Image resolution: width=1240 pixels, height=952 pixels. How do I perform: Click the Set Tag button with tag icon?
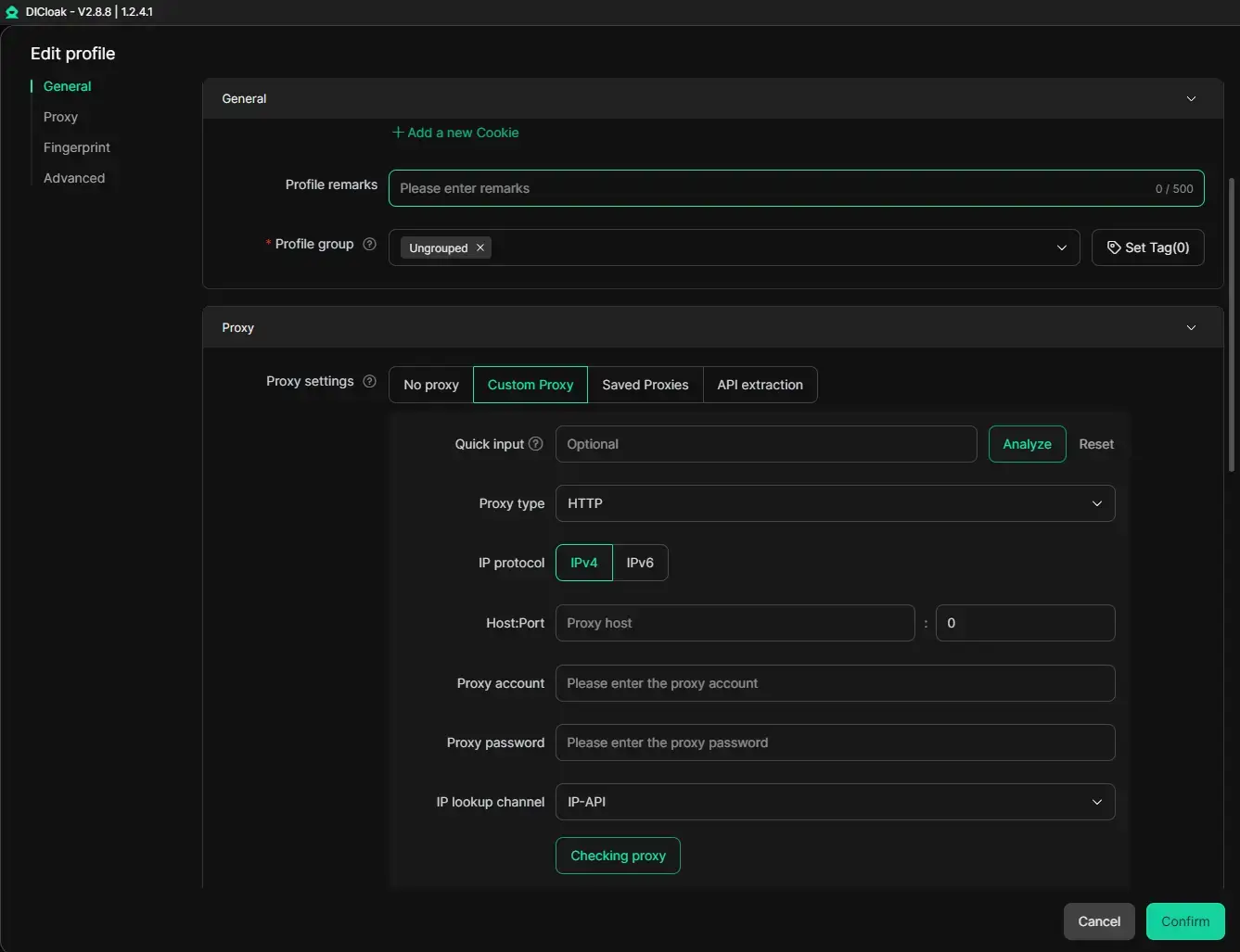(x=1147, y=248)
